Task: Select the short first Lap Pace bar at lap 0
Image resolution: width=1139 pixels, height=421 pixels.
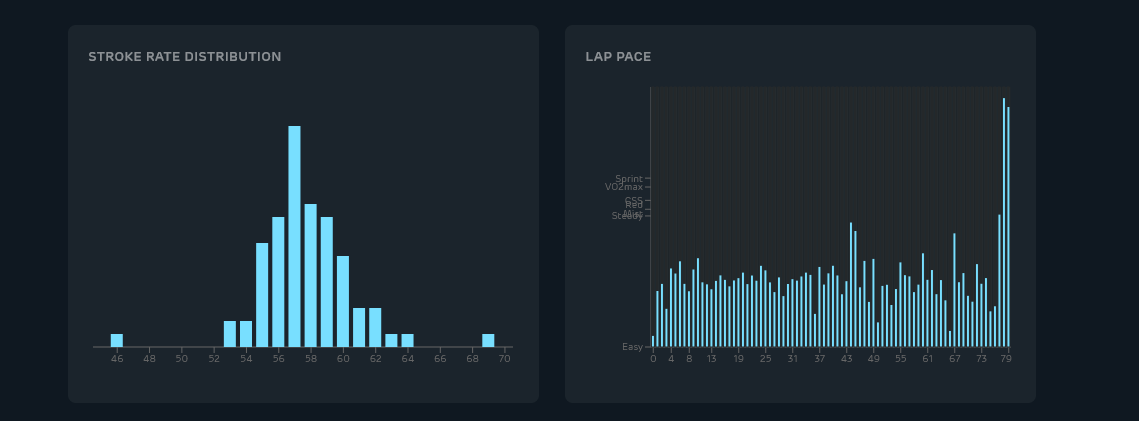Action: click(x=653, y=341)
